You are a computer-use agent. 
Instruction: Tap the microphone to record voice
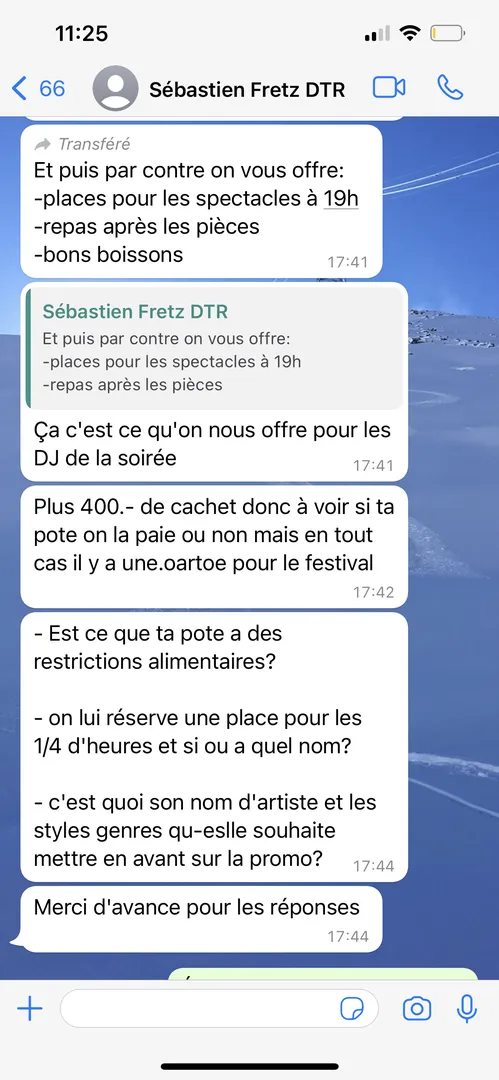[467, 1009]
